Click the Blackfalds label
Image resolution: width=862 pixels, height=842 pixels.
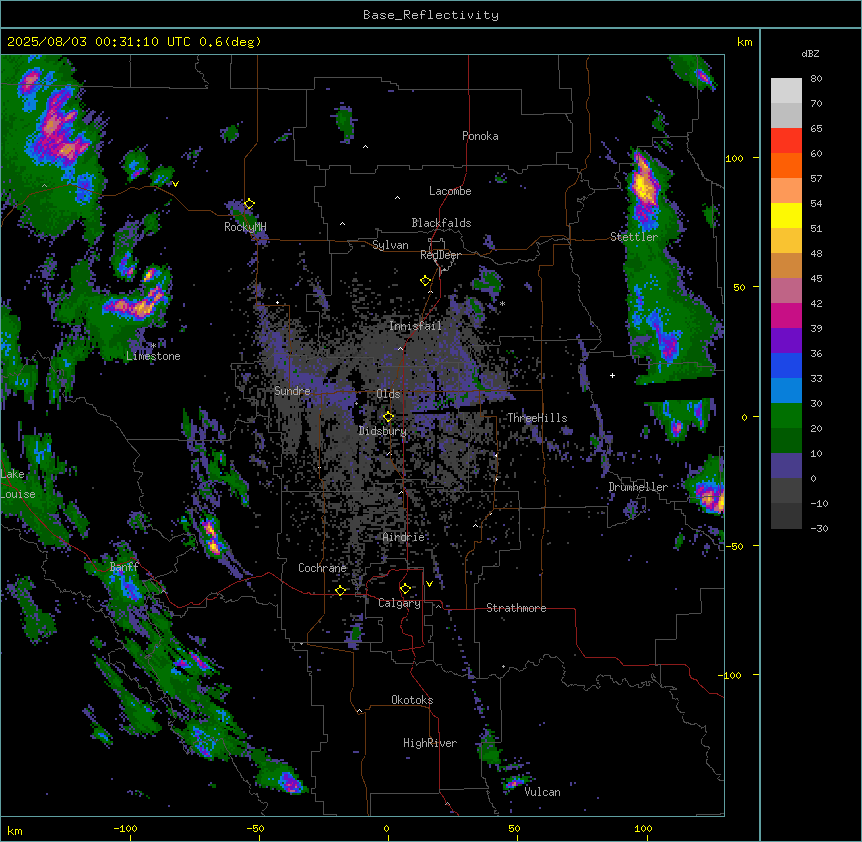click(441, 223)
